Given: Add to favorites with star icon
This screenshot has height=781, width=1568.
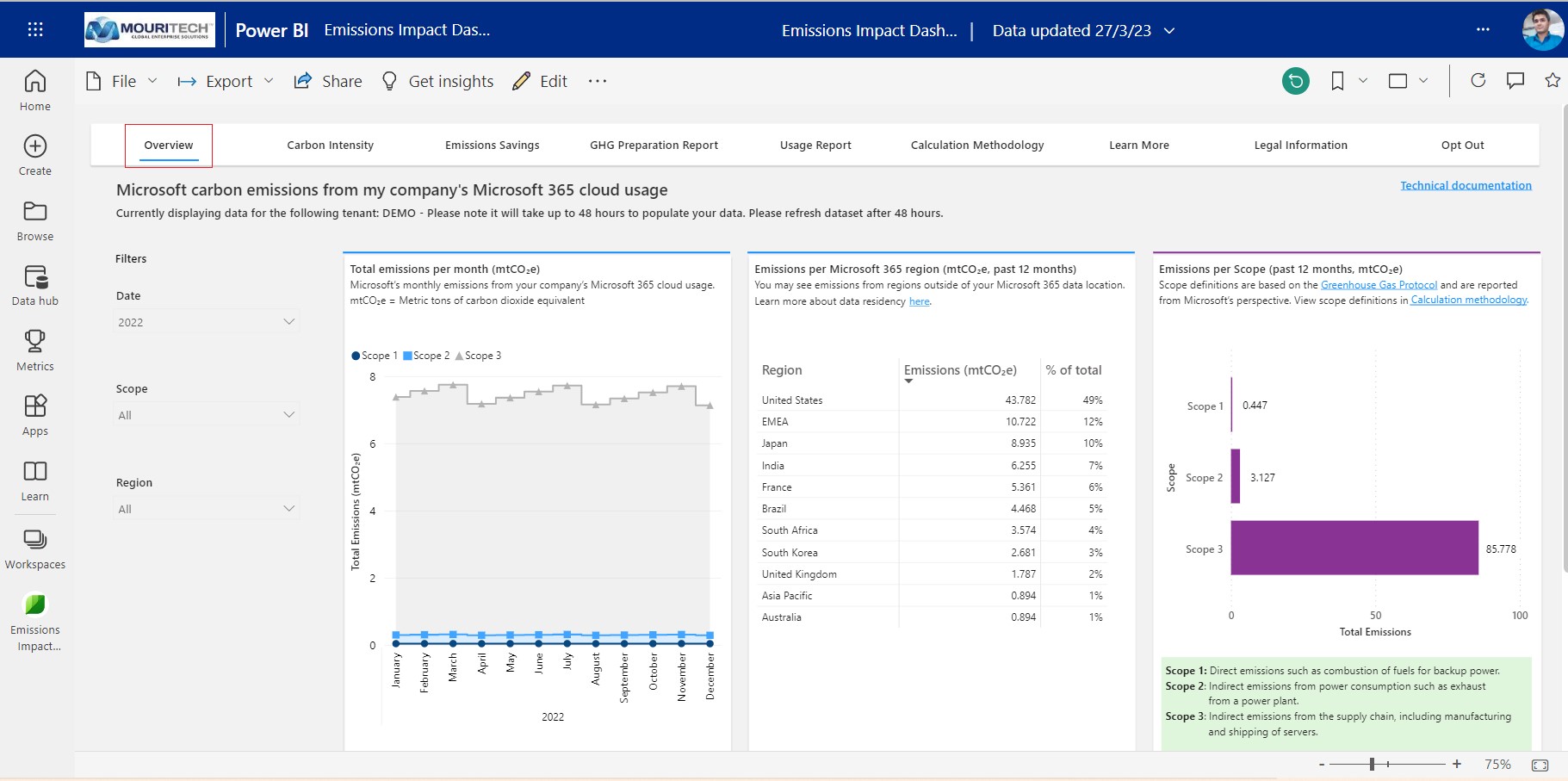Looking at the screenshot, I should (x=1553, y=81).
